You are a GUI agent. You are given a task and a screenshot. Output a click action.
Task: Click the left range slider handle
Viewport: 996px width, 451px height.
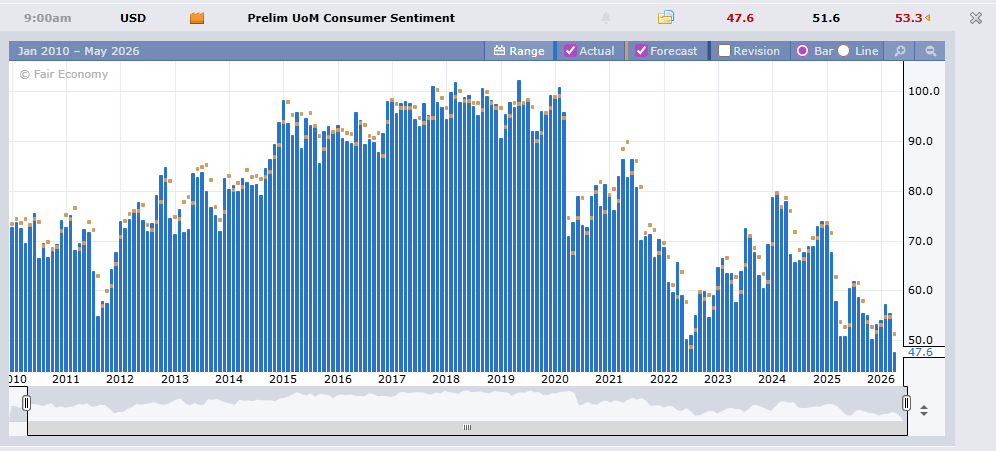tap(27, 403)
